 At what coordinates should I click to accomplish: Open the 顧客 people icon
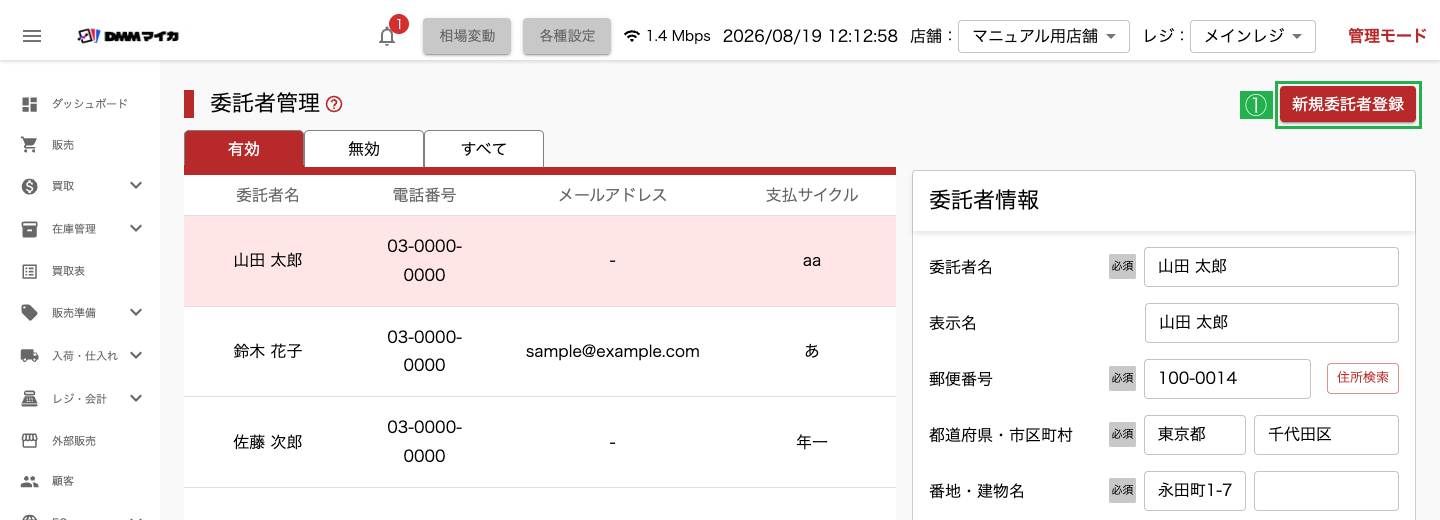(x=30, y=481)
